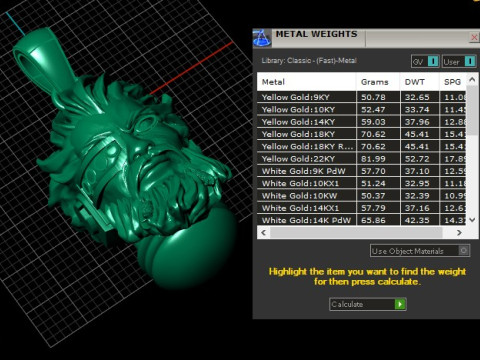Select White Gold:9K PdW row
Image resolution: width=480 pixels, height=360 pixels.
[362, 171]
